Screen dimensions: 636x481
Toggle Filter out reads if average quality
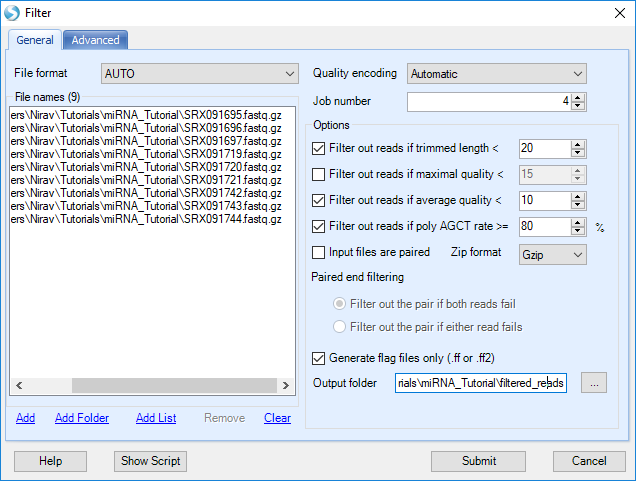[x=318, y=200]
